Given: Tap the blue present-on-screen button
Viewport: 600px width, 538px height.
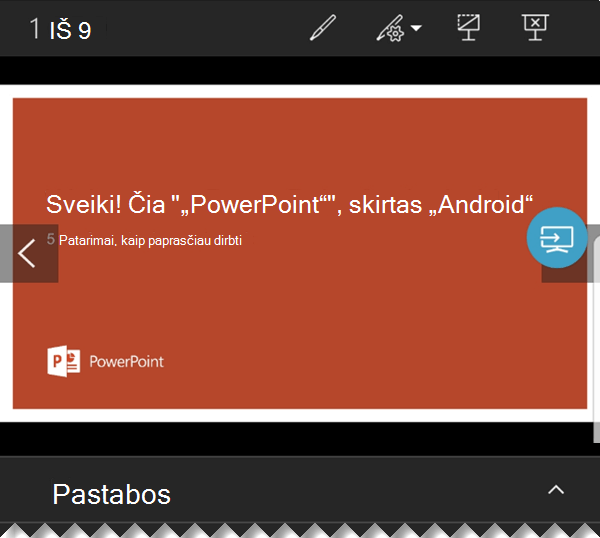Looking at the screenshot, I should [557, 238].
